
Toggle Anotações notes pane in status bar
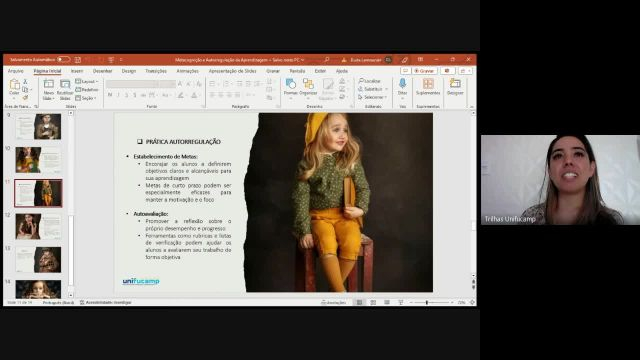[x=334, y=302]
